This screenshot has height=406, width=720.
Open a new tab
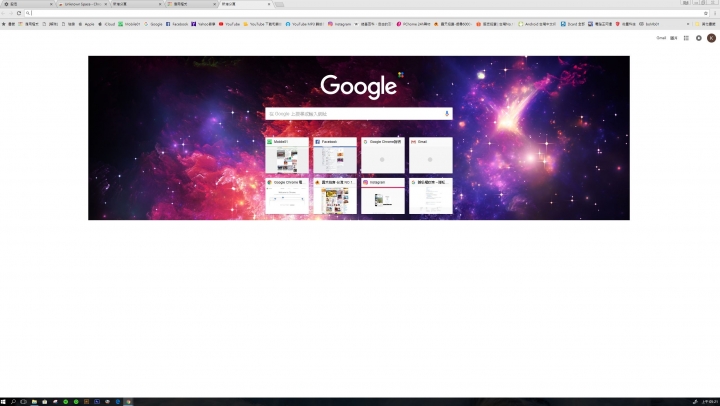click(x=279, y=5)
